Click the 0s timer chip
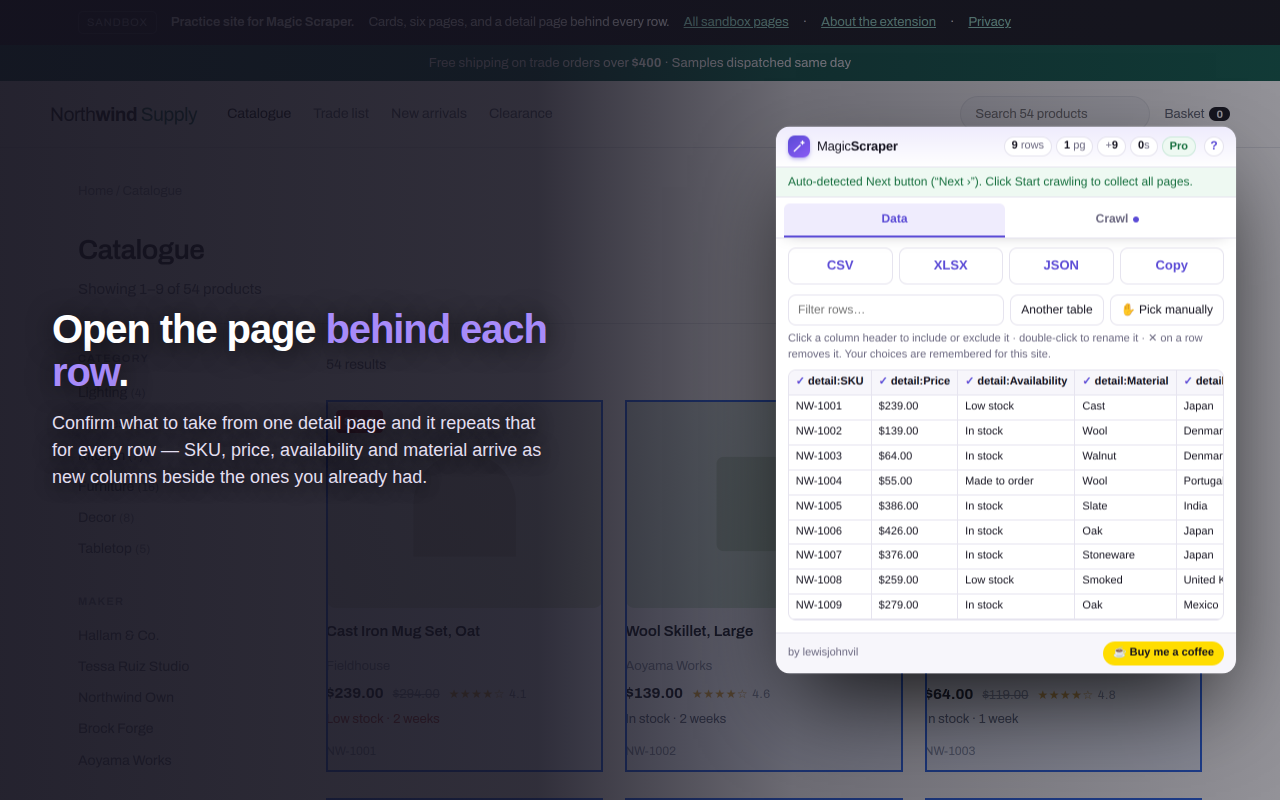Image resolution: width=1280 pixels, height=800 pixels. point(1144,146)
